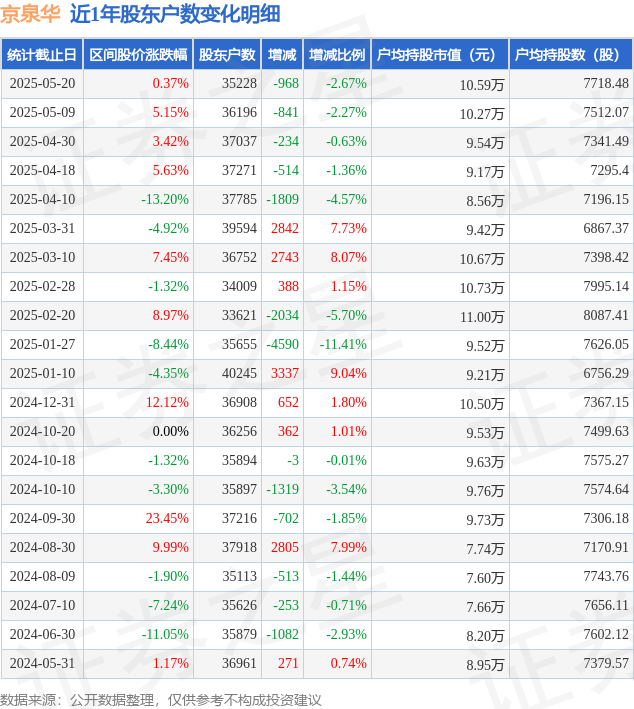Click the average market value 10.59万
Image resolution: width=634 pixels, height=709 pixels.
point(482,85)
